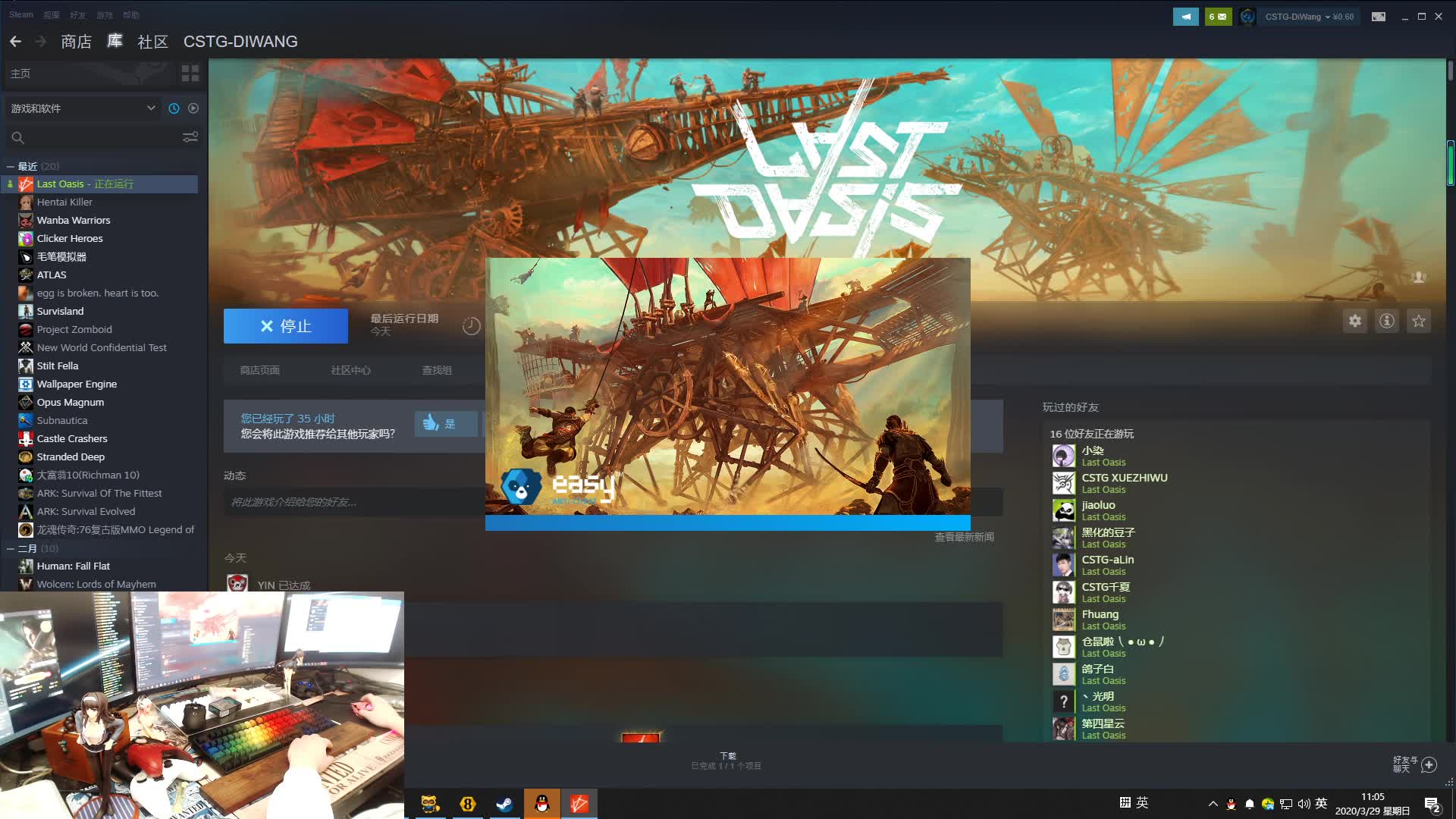Image resolution: width=1456 pixels, height=819 pixels.
Task: Click the Steam store icon in taskbar
Action: coord(506,803)
